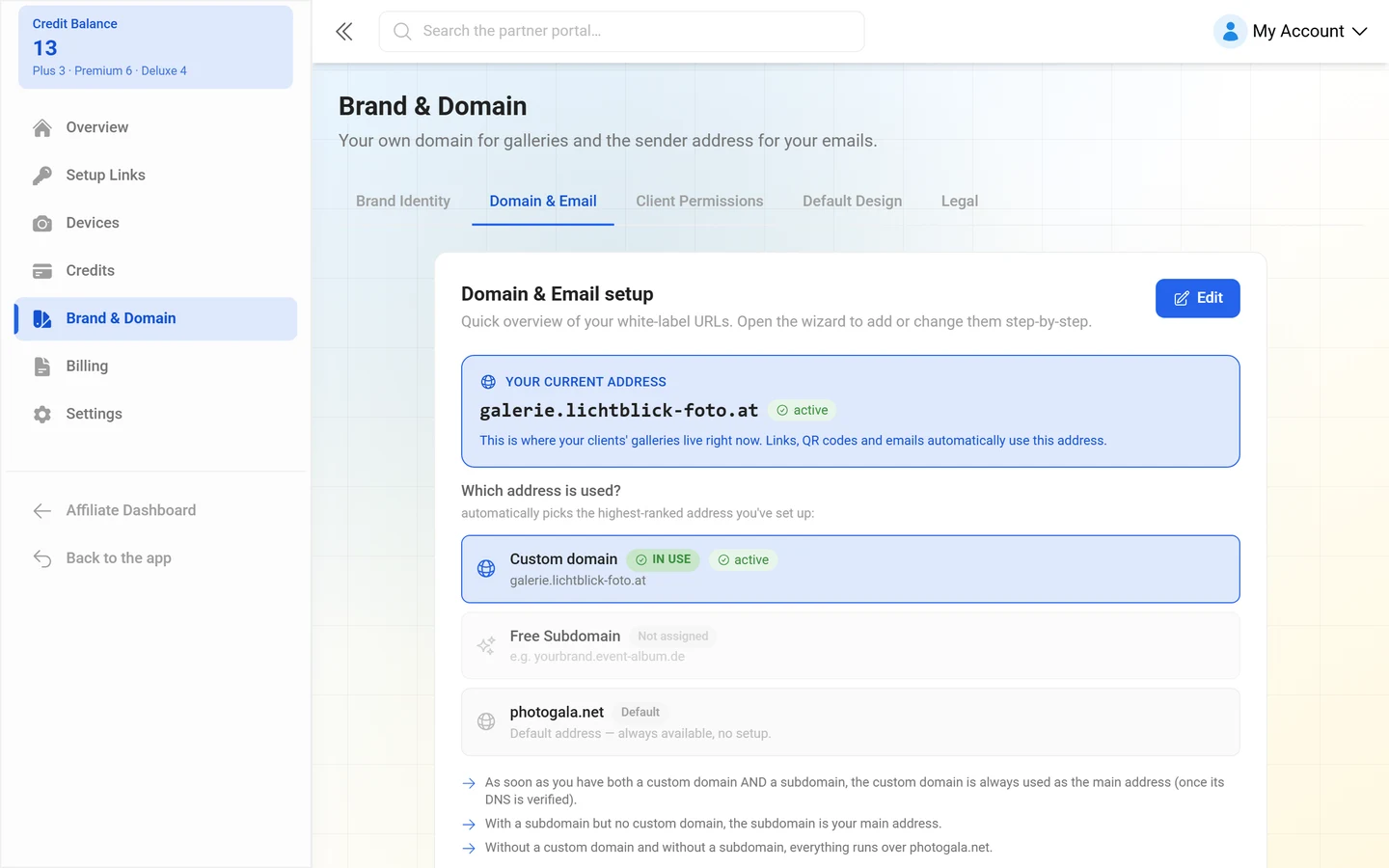Open the Billing sidebar item
The width and height of the screenshot is (1389, 868).
pos(155,366)
